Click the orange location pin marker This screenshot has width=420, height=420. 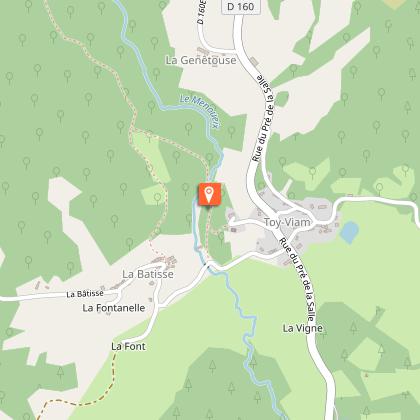pos(210,195)
